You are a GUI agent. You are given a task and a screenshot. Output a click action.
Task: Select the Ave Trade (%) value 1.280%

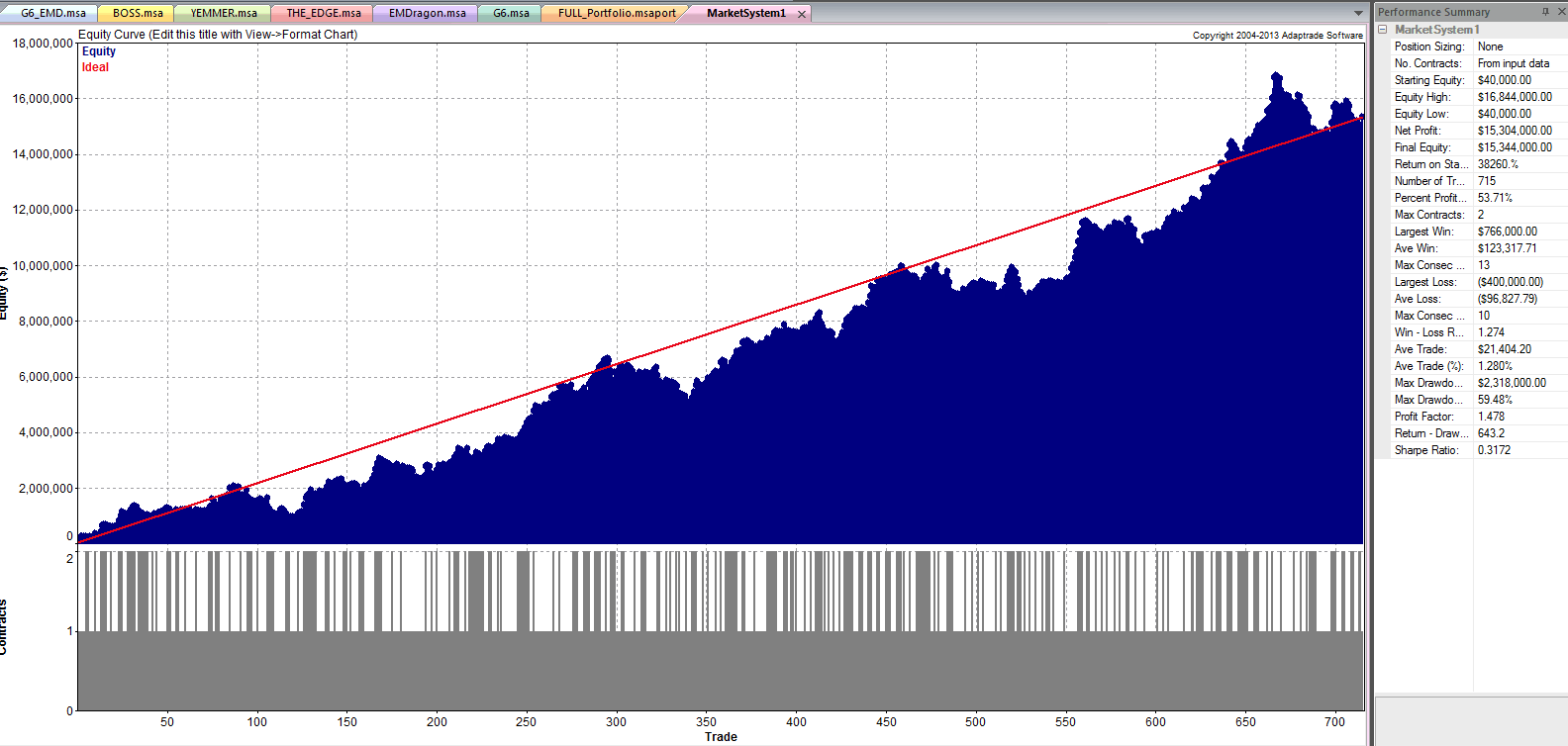pyautogui.click(x=1495, y=366)
